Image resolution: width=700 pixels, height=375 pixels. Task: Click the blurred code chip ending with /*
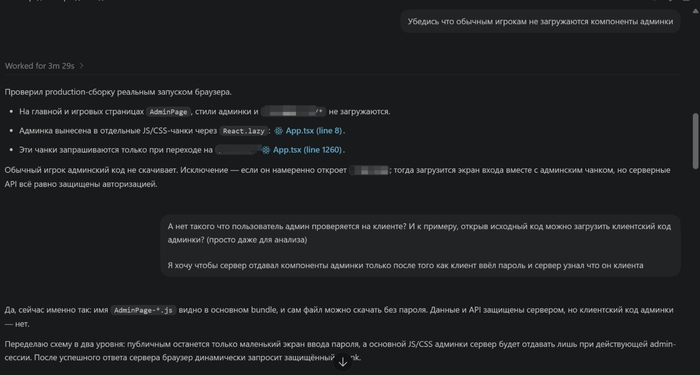pos(294,112)
